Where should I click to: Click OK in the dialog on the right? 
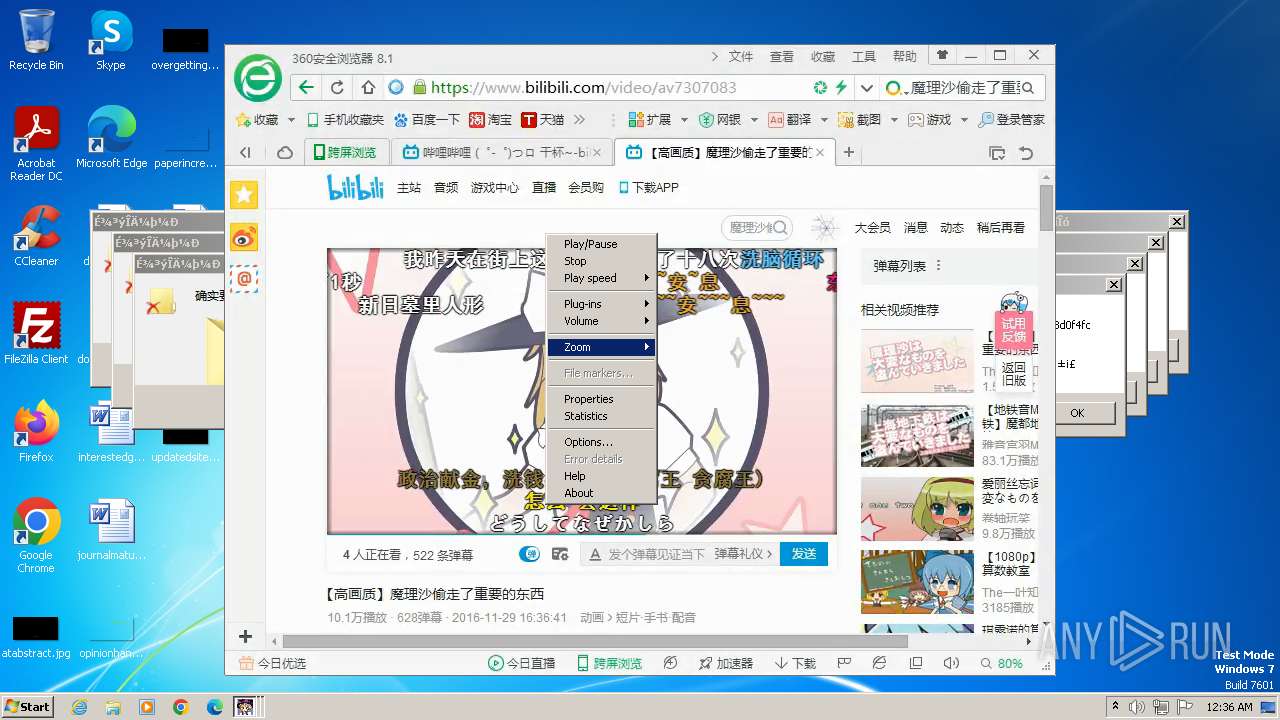tap(1077, 413)
